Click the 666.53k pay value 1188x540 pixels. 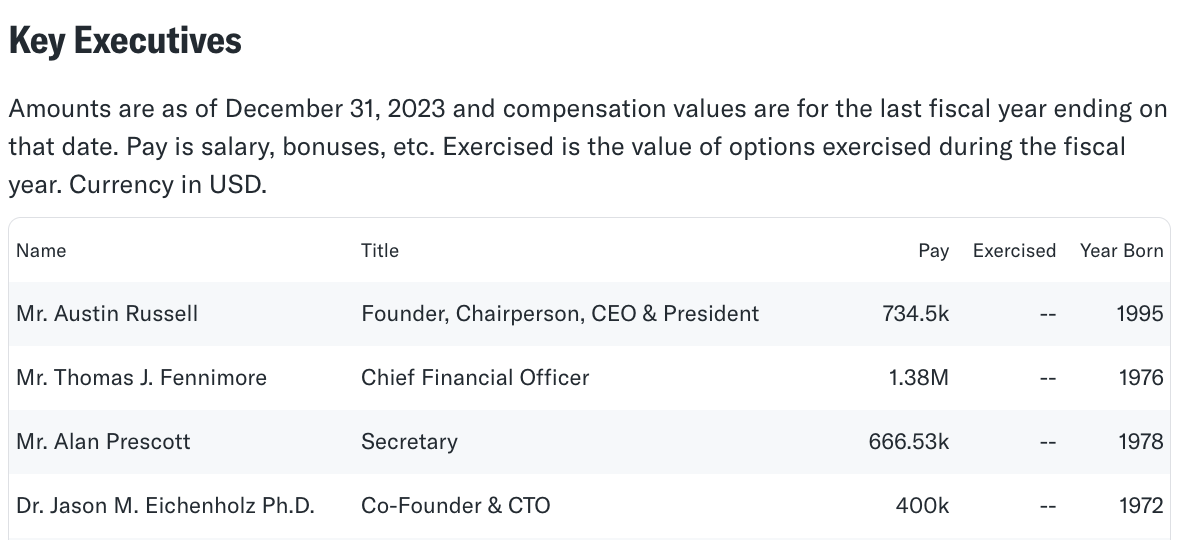click(909, 442)
